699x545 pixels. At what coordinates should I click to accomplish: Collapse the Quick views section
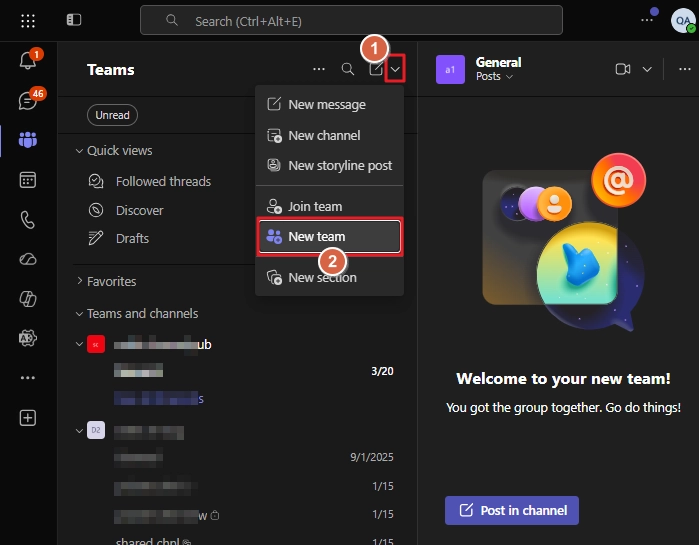coord(79,151)
